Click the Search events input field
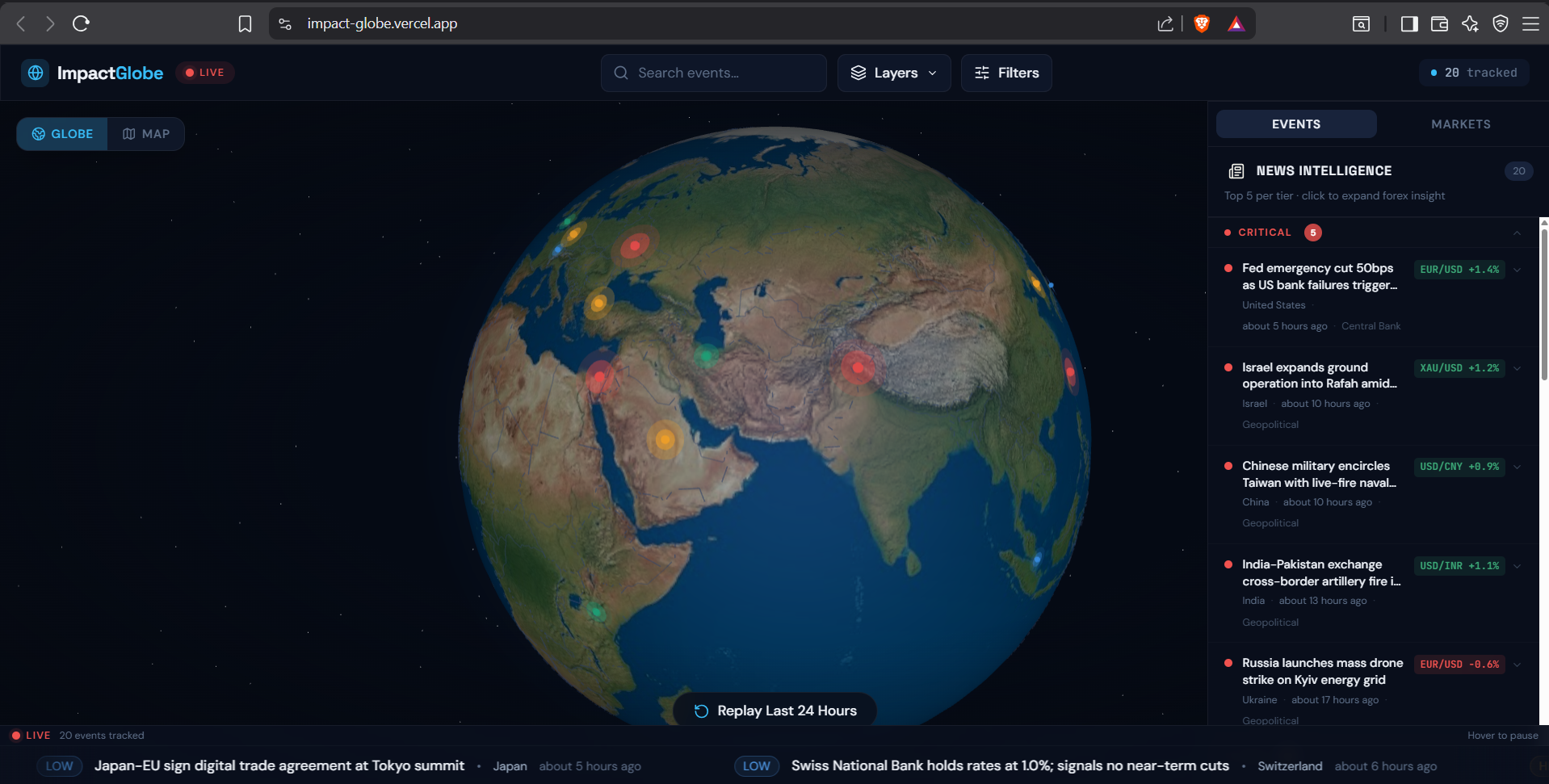The image size is (1549, 784). point(714,73)
